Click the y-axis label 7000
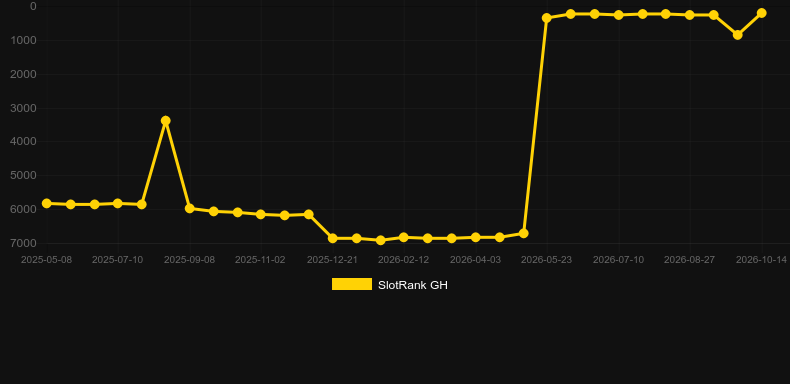The height and width of the screenshot is (384, 790). pyautogui.click(x=23, y=243)
